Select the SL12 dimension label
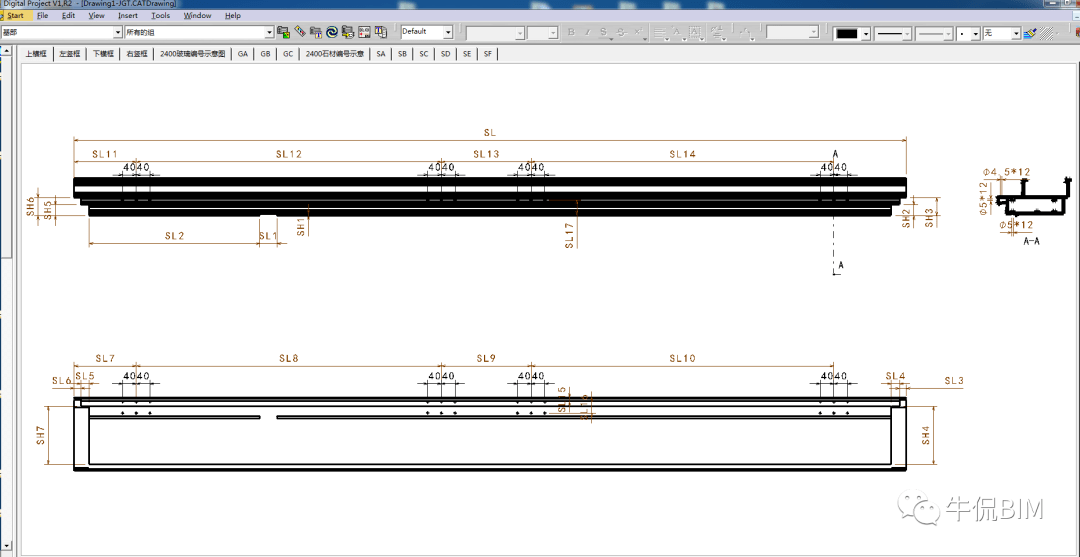The width and height of the screenshot is (1080, 557). coord(289,154)
